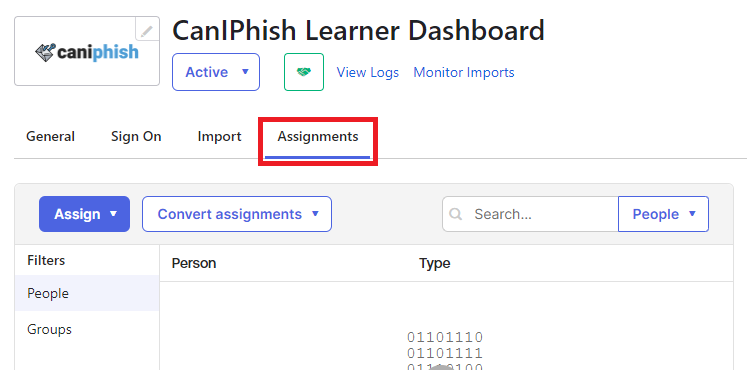Open the People search-scope dropdown
This screenshot has height=370, width=747.
pyautogui.click(x=664, y=214)
